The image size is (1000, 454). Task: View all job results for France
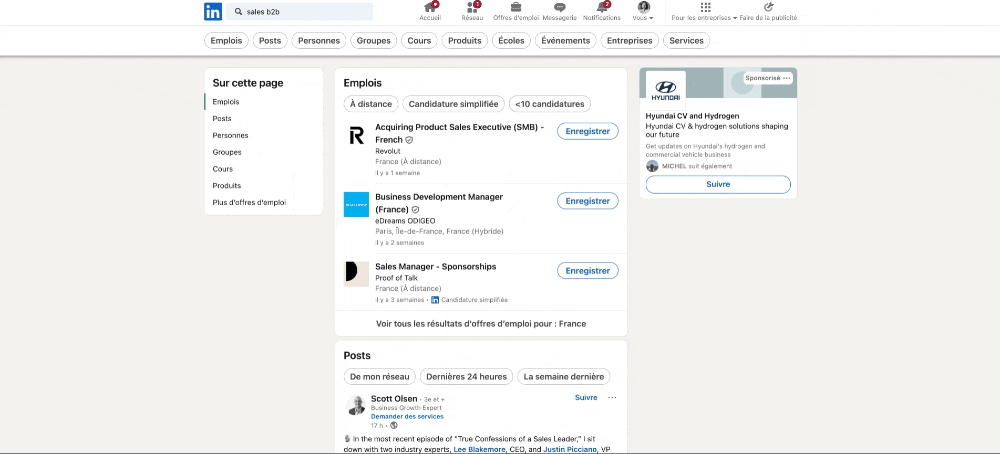(481, 324)
